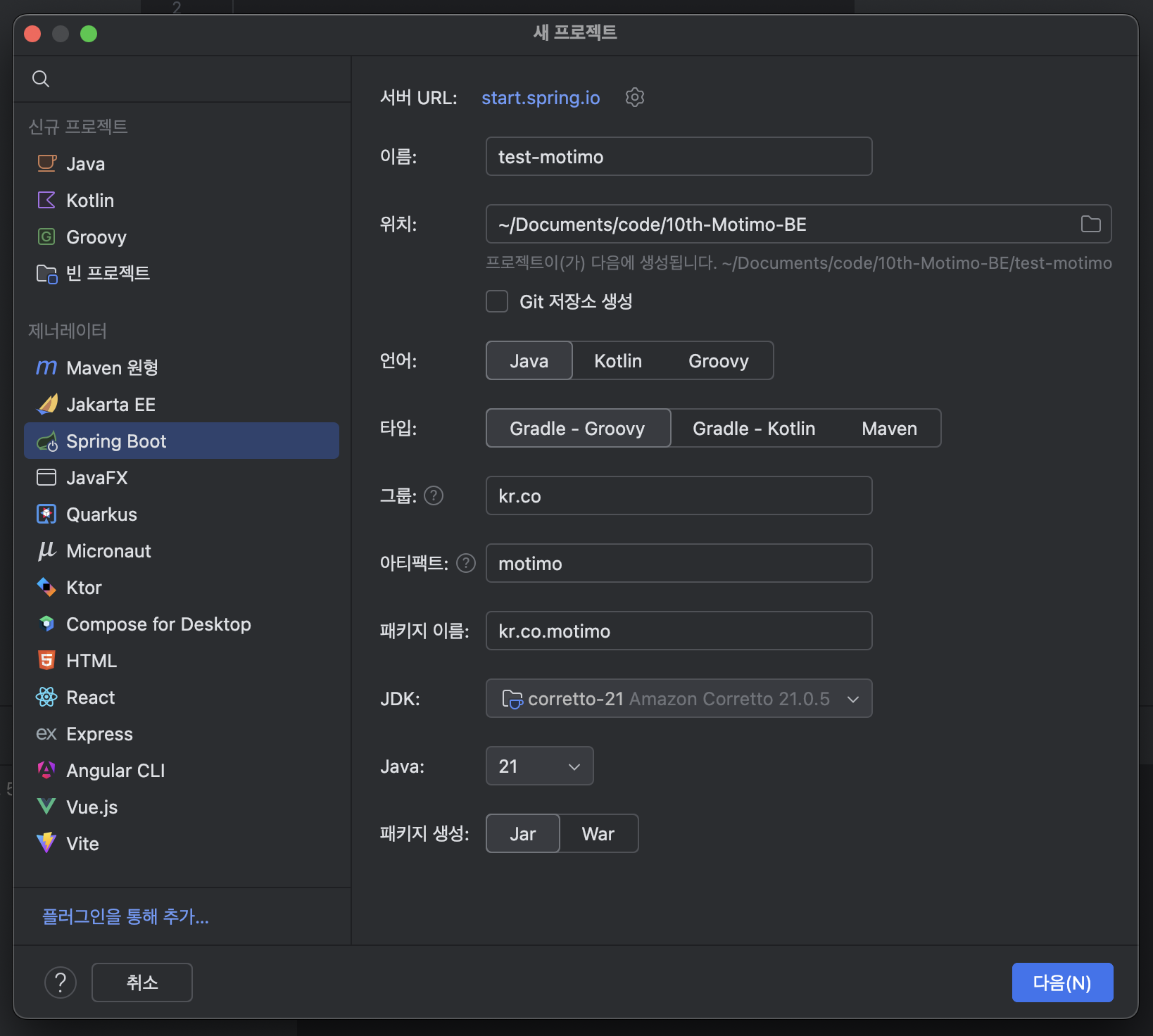The image size is (1153, 1036).
Task: Select the Spring Boot generator row
Action: tap(182, 441)
